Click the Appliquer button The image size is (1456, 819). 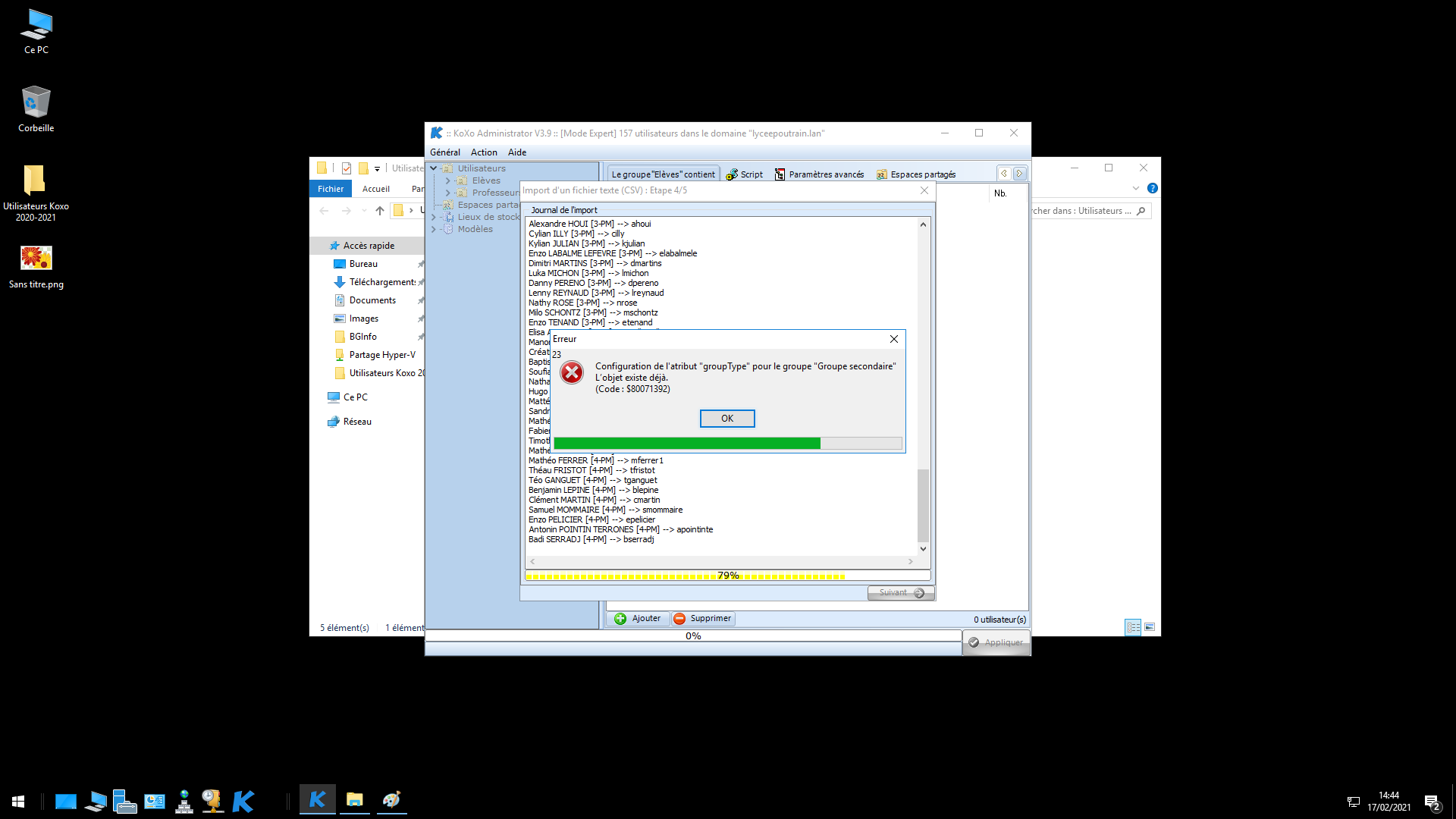(996, 642)
